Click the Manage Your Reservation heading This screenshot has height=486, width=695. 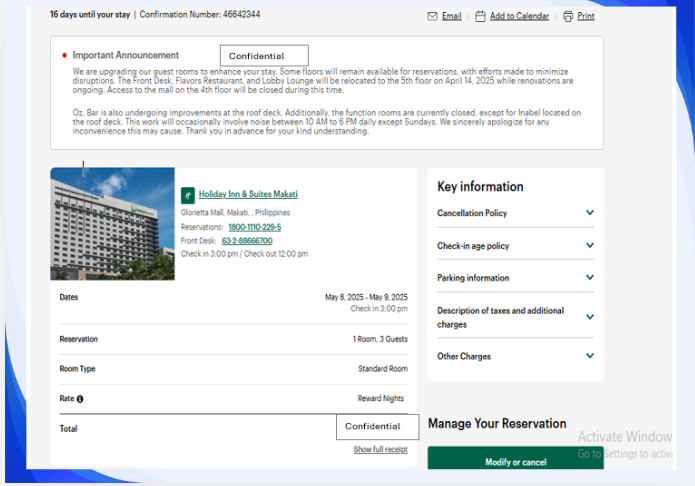(497, 424)
